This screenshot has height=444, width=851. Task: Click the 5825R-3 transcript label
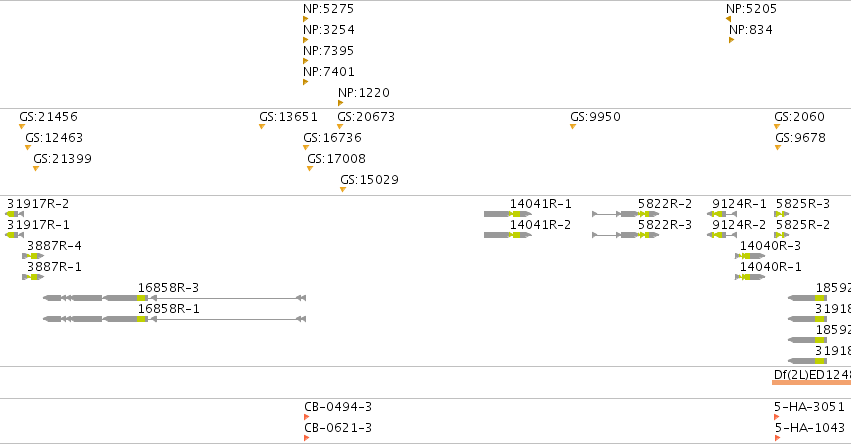click(803, 204)
